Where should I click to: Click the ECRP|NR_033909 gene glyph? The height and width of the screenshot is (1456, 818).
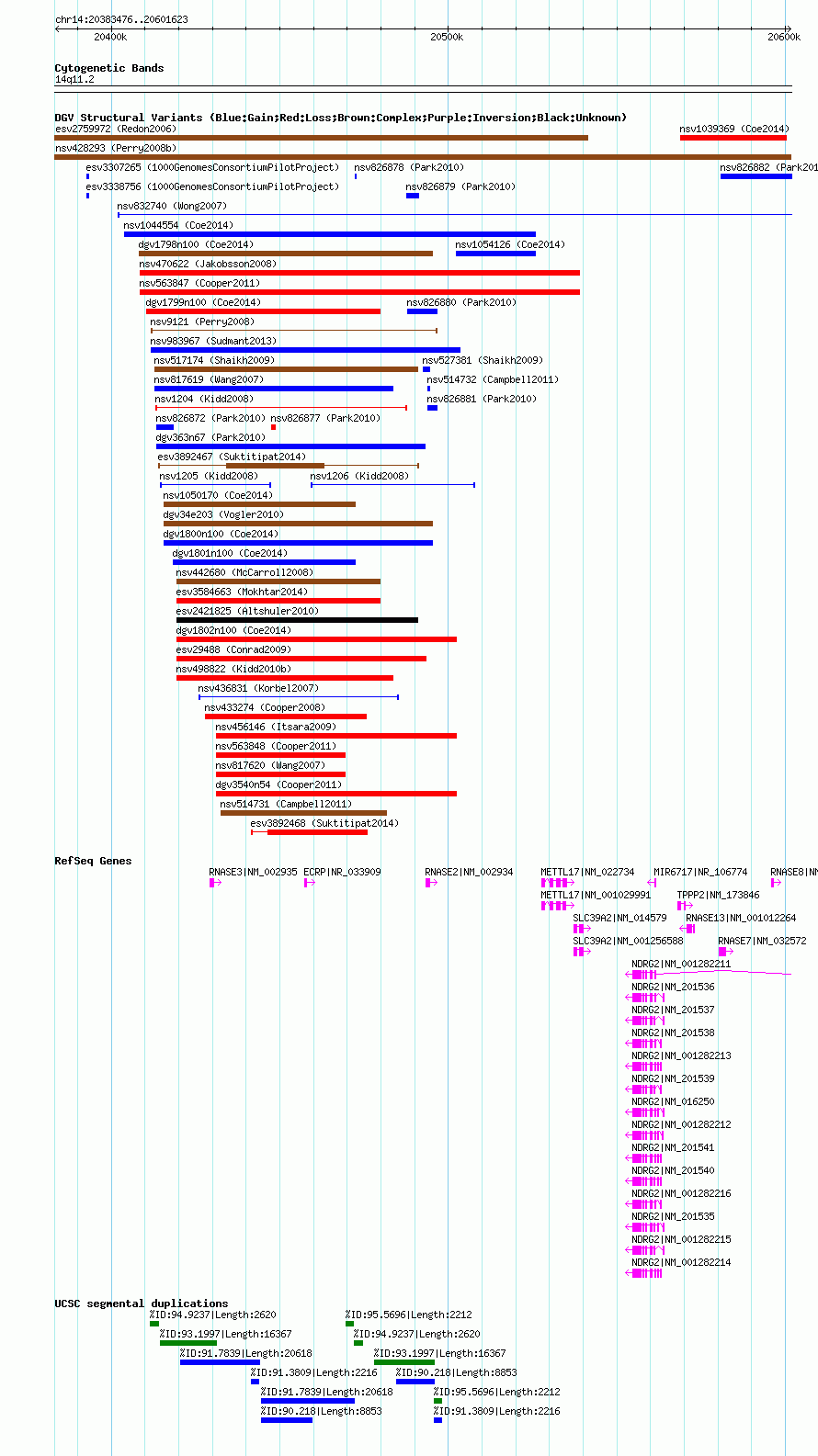[310, 883]
